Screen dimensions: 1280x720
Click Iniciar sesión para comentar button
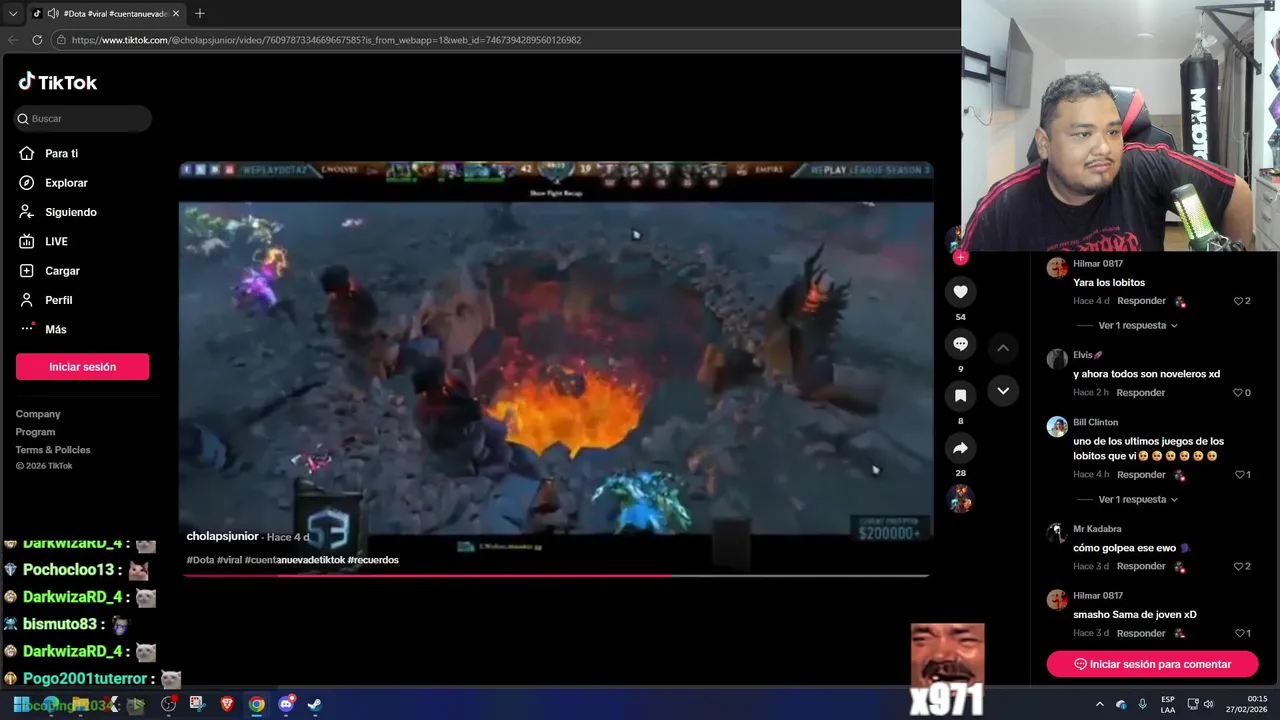pos(1152,664)
